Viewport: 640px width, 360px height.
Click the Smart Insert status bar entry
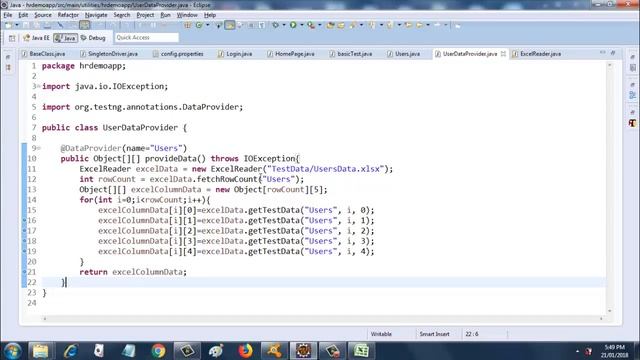[x=434, y=334]
